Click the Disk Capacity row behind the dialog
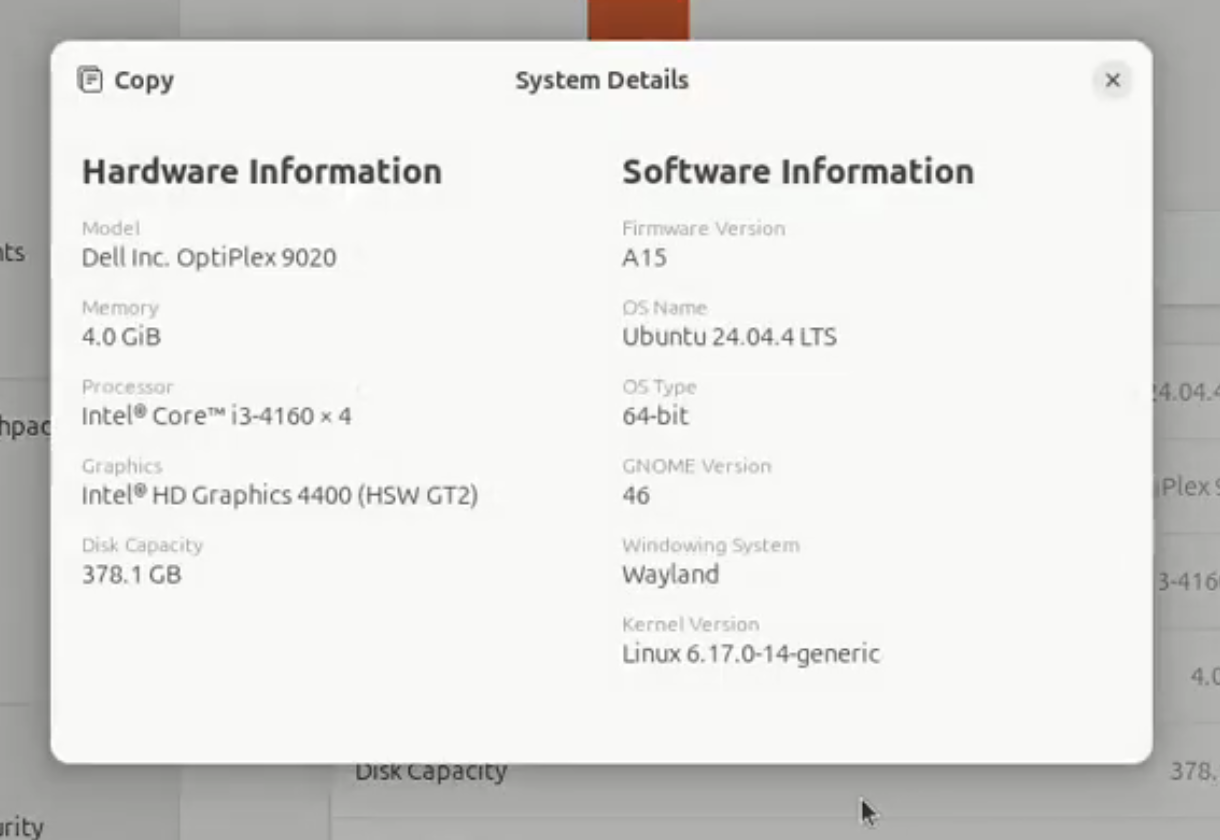The width and height of the screenshot is (1220, 840). (x=431, y=773)
